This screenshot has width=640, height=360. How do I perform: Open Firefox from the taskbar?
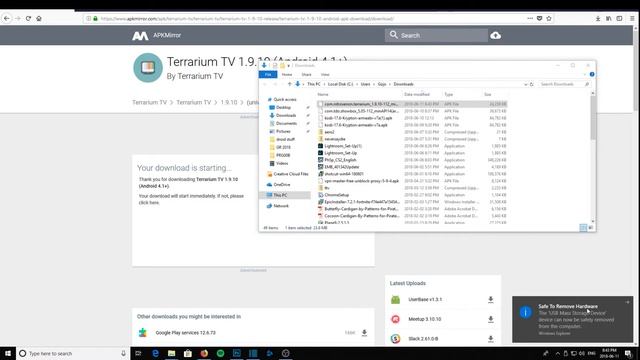point(204,353)
